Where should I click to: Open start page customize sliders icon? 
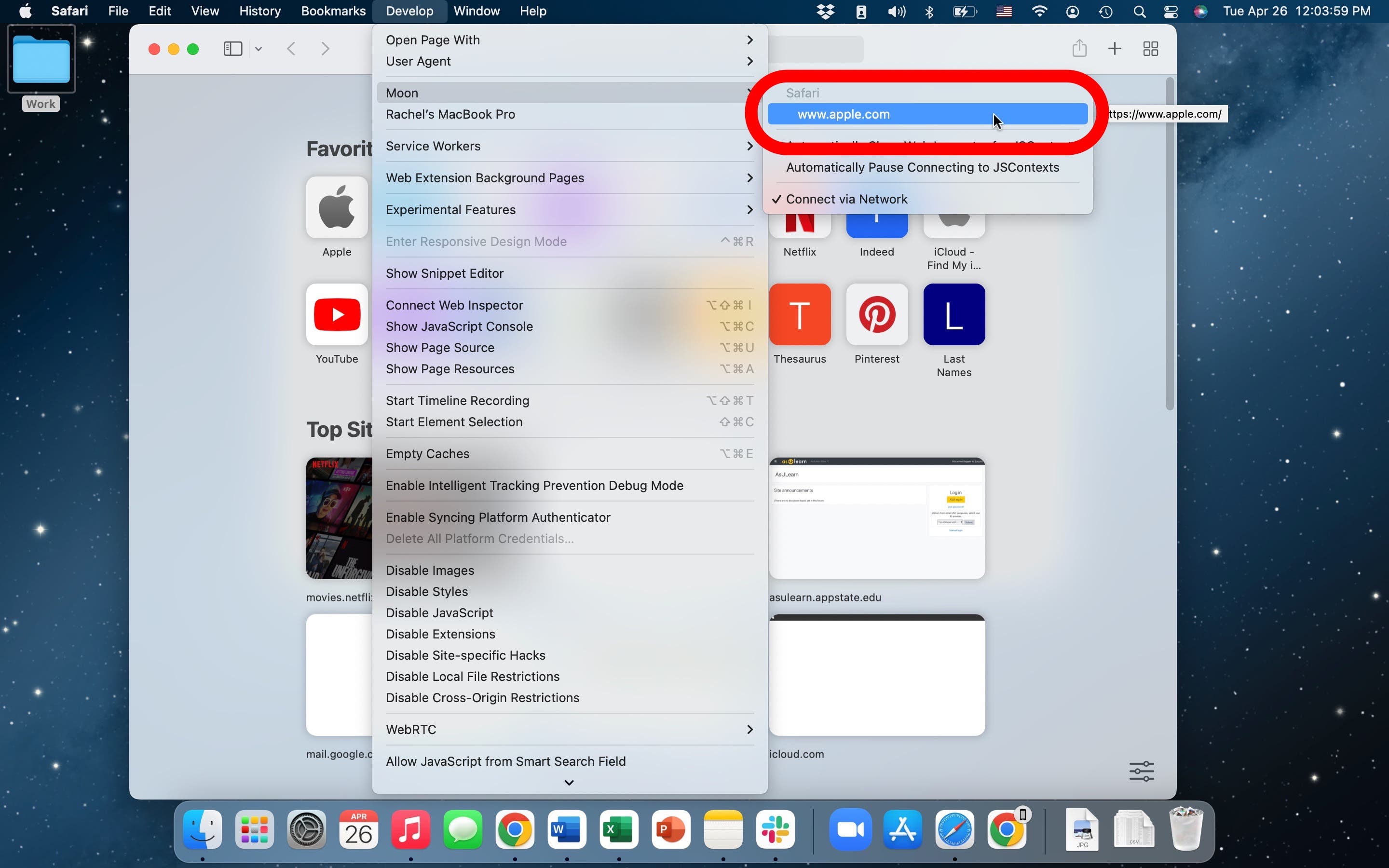(1141, 771)
